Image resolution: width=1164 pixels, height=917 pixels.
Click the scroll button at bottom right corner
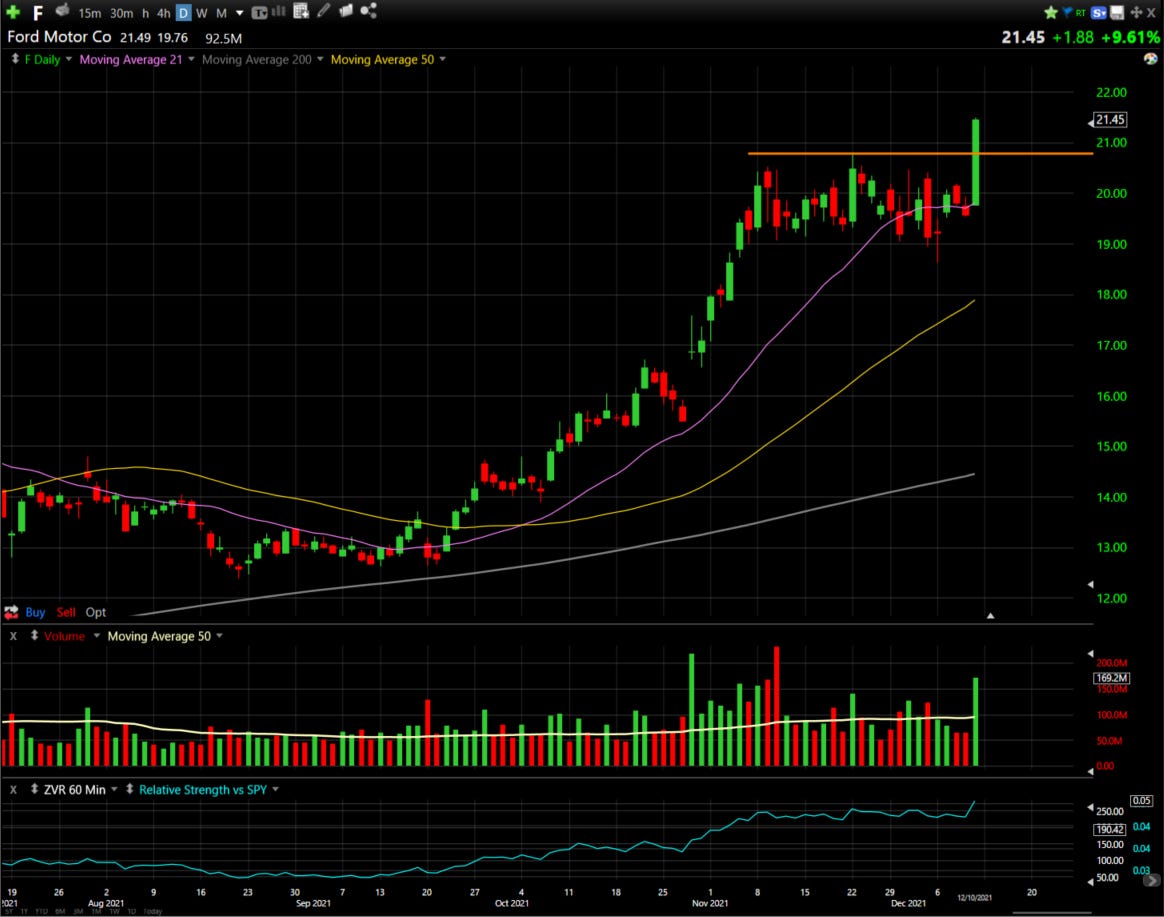click(1151, 881)
